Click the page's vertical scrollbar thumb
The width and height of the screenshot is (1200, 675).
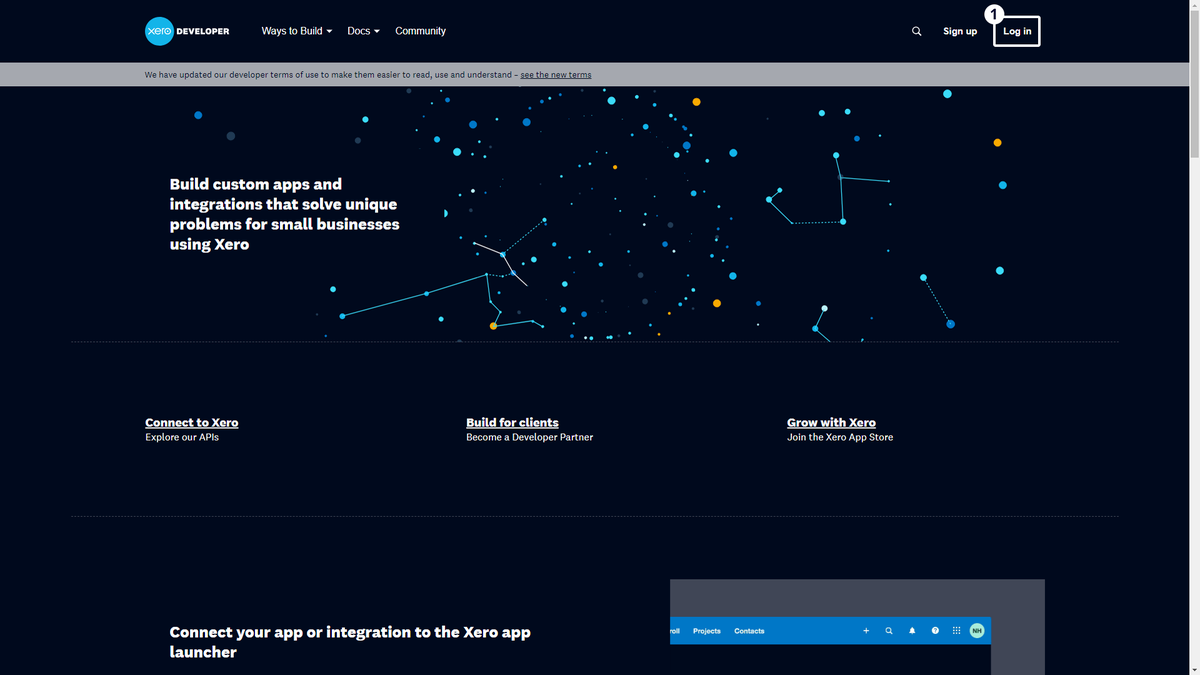click(x=1193, y=85)
